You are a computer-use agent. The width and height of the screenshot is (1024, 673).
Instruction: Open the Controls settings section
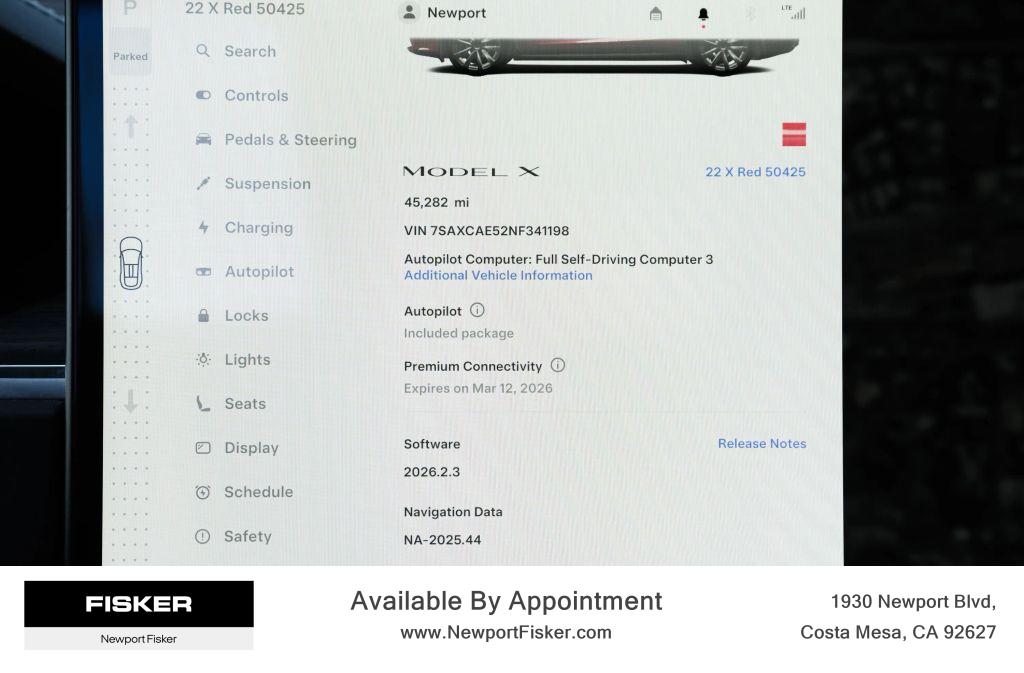pos(242,95)
